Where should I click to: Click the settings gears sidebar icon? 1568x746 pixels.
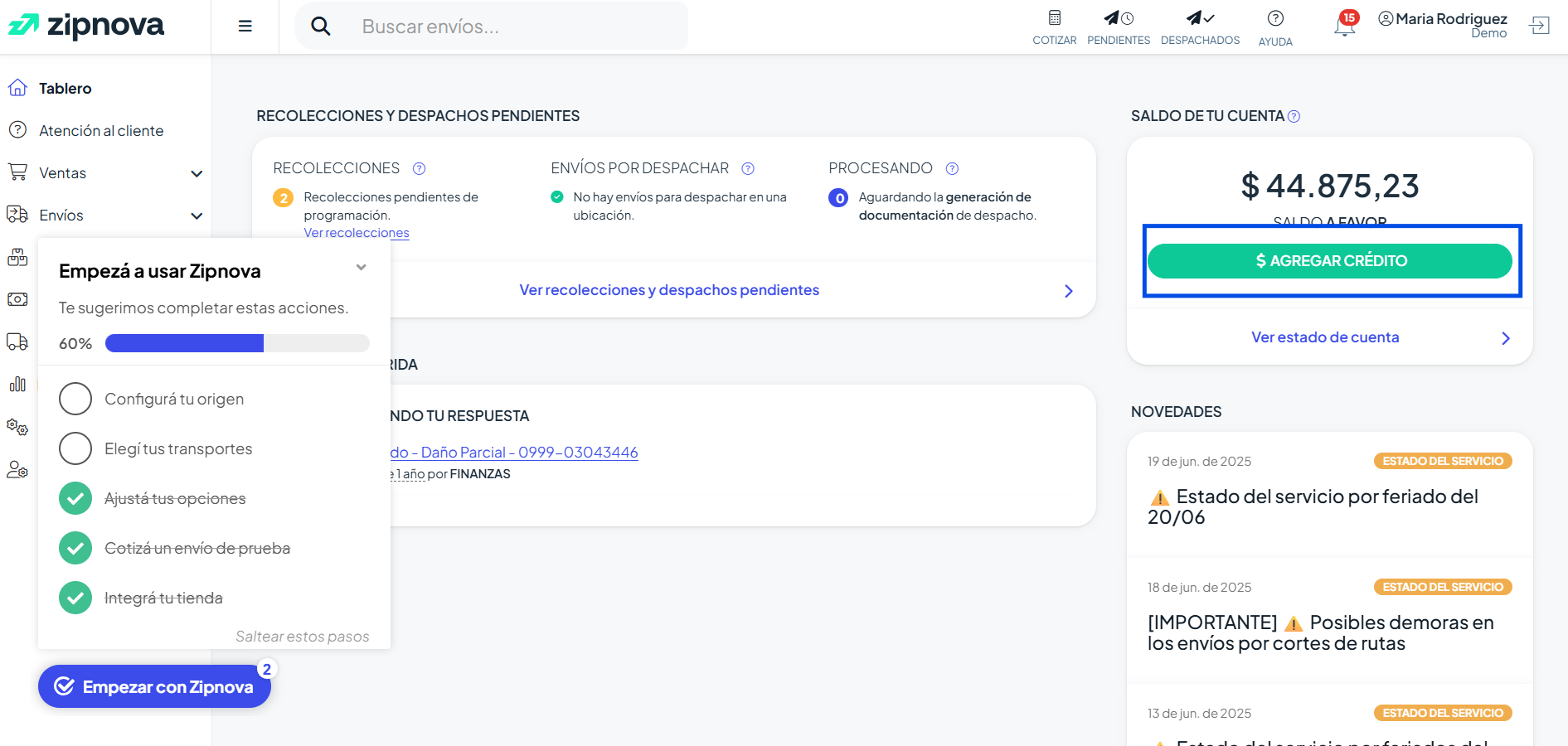(17, 427)
